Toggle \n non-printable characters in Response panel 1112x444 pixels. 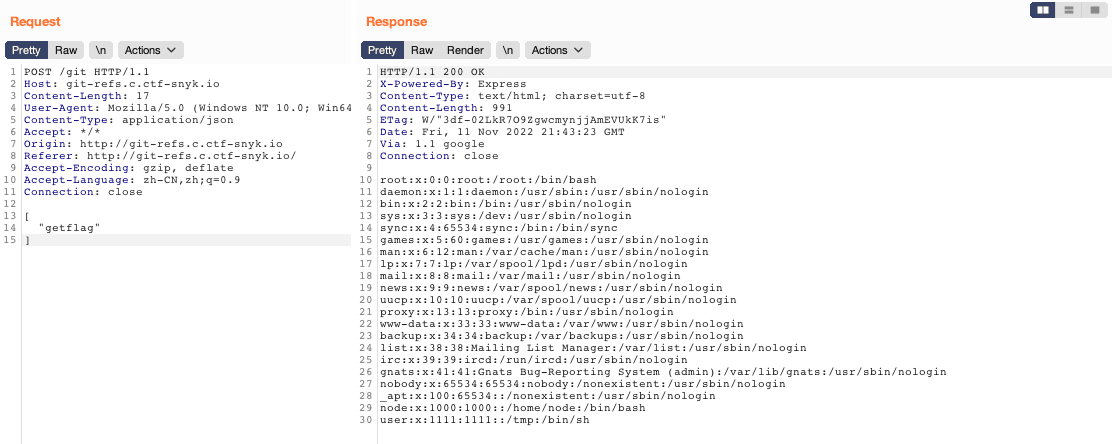click(508, 50)
